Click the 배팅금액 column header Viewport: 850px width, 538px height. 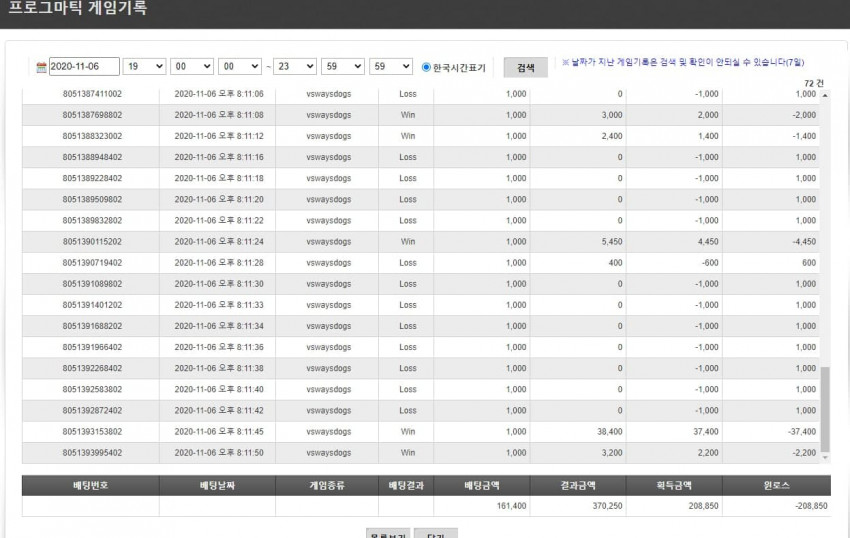tap(482, 485)
